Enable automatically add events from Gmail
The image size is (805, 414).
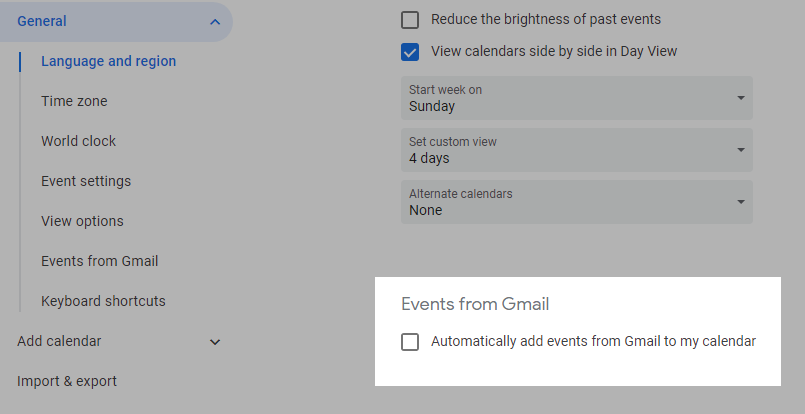410,342
